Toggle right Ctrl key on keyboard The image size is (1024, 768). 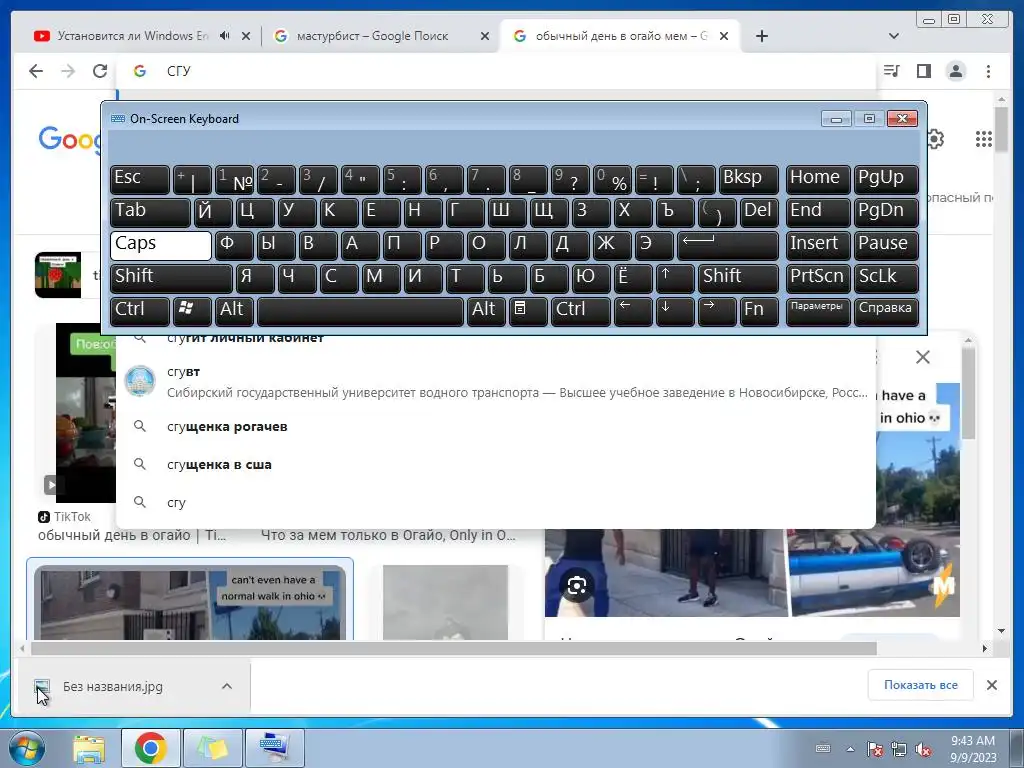(x=581, y=311)
